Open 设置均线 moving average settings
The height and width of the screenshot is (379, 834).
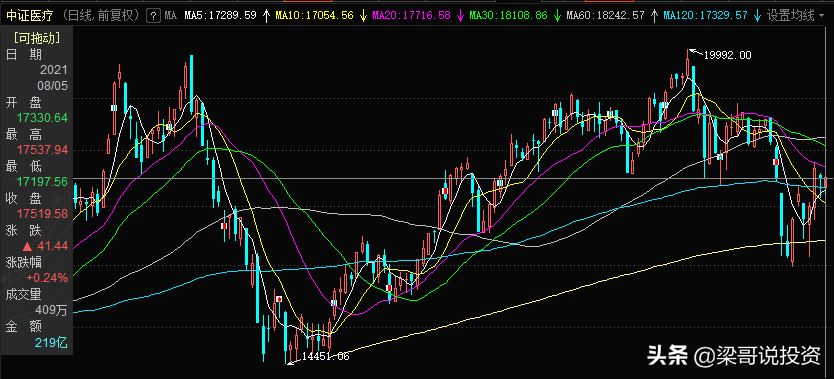click(790, 15)
